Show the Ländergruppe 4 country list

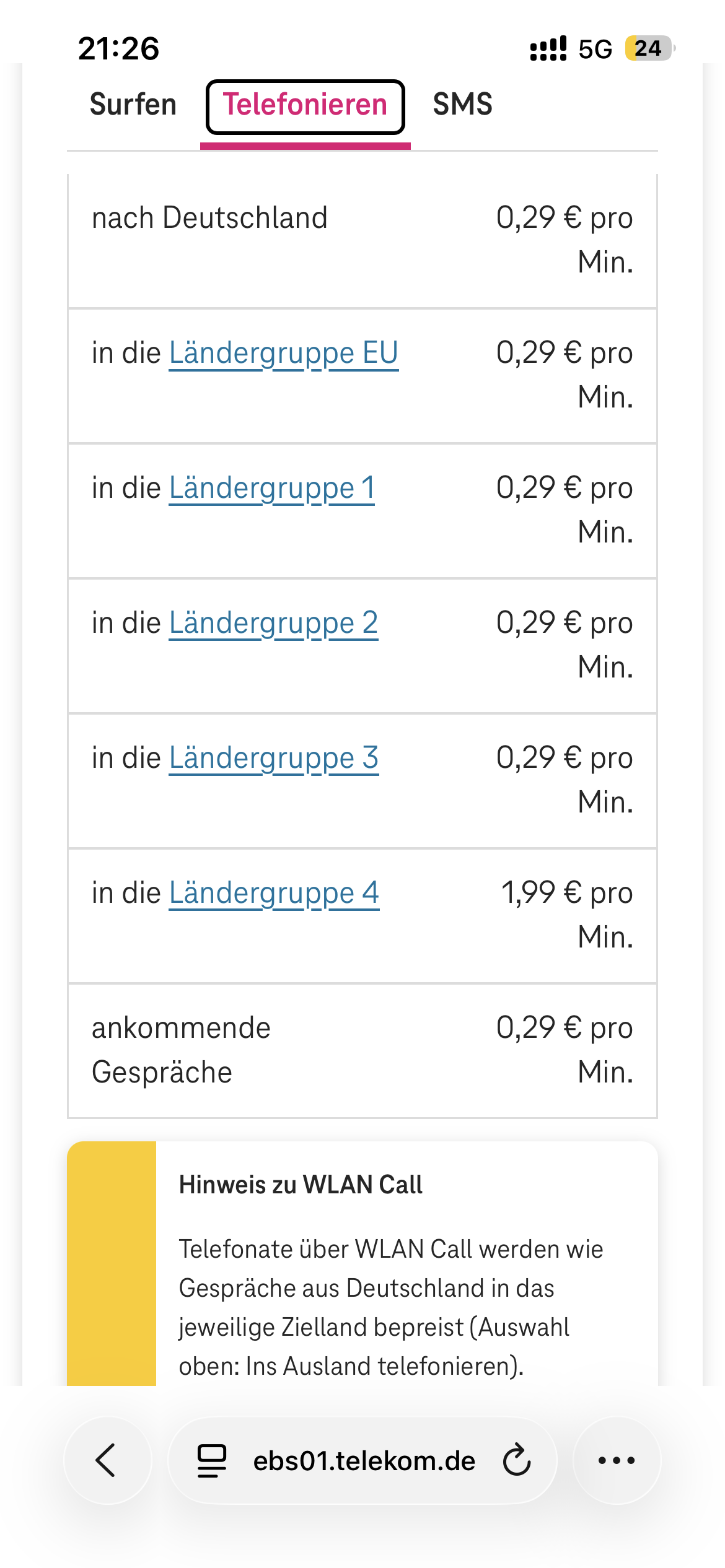pos(274,894)
